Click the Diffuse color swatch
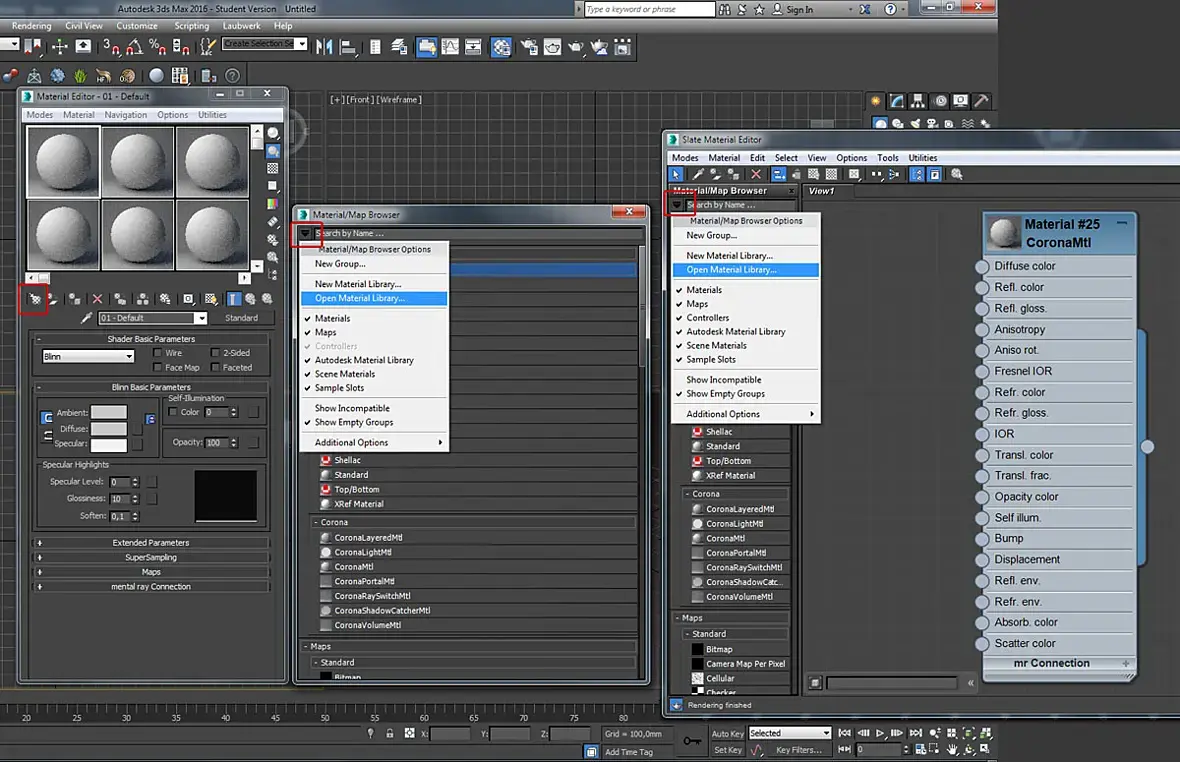This screenshot has width=1180, height=762. coord(108,429)
